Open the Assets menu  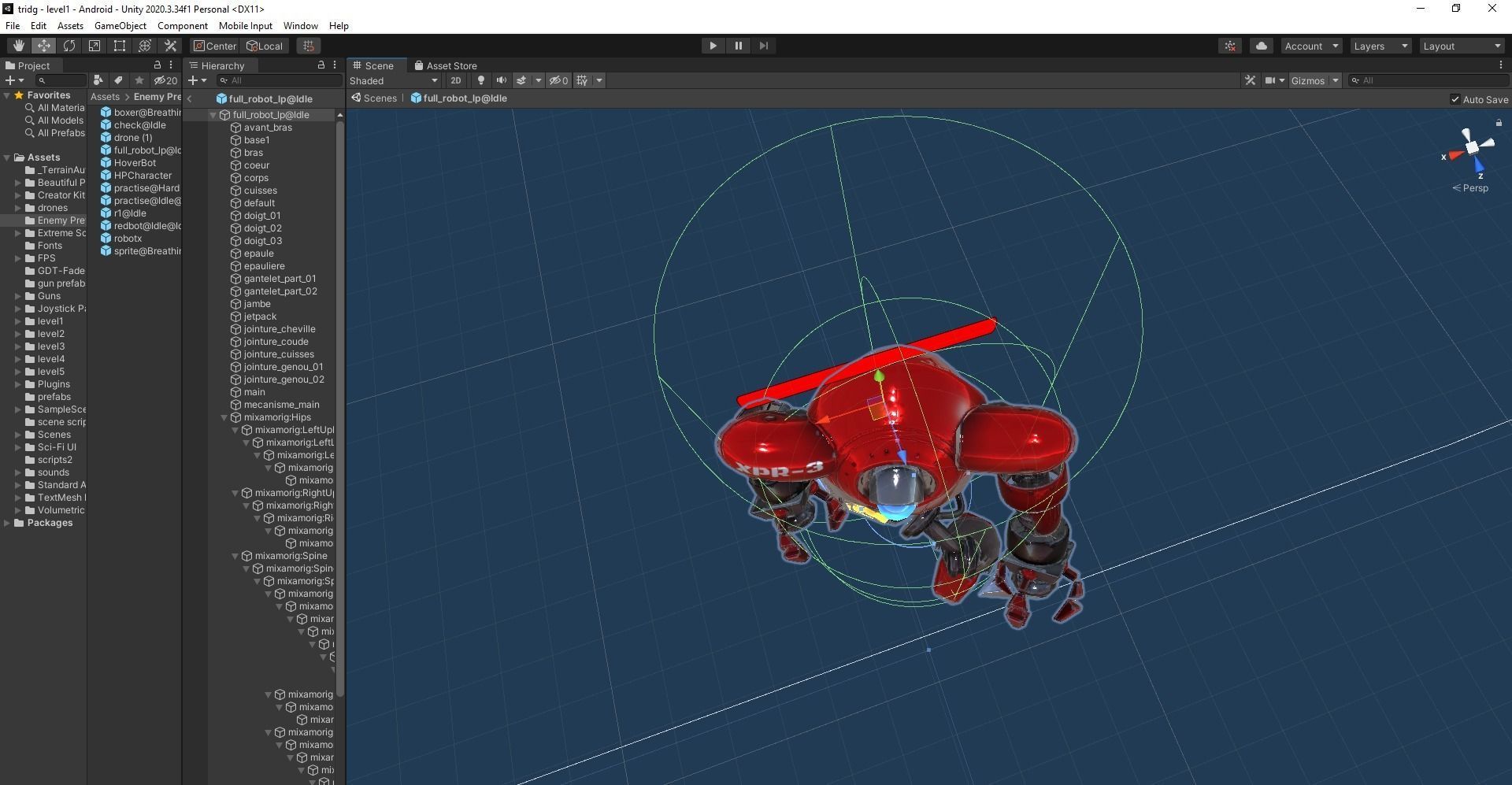[70, 25]
